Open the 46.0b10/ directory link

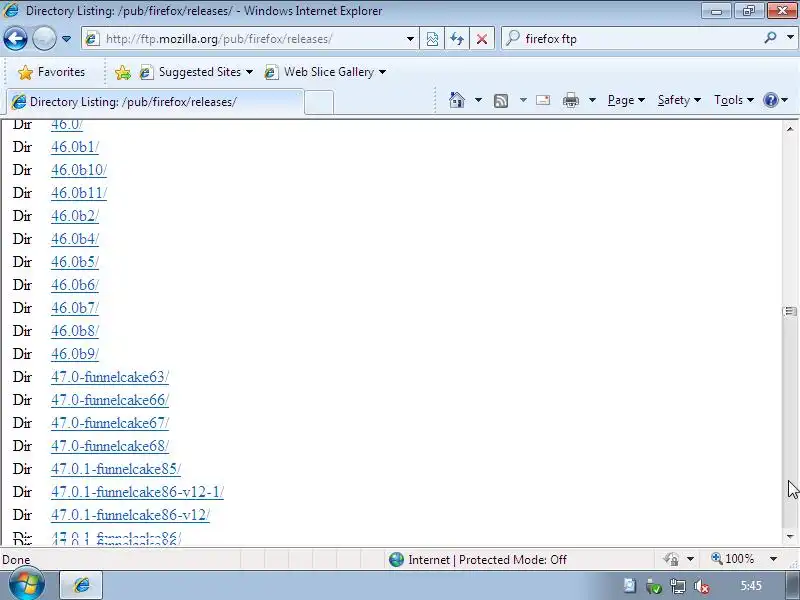click(79, 170)
